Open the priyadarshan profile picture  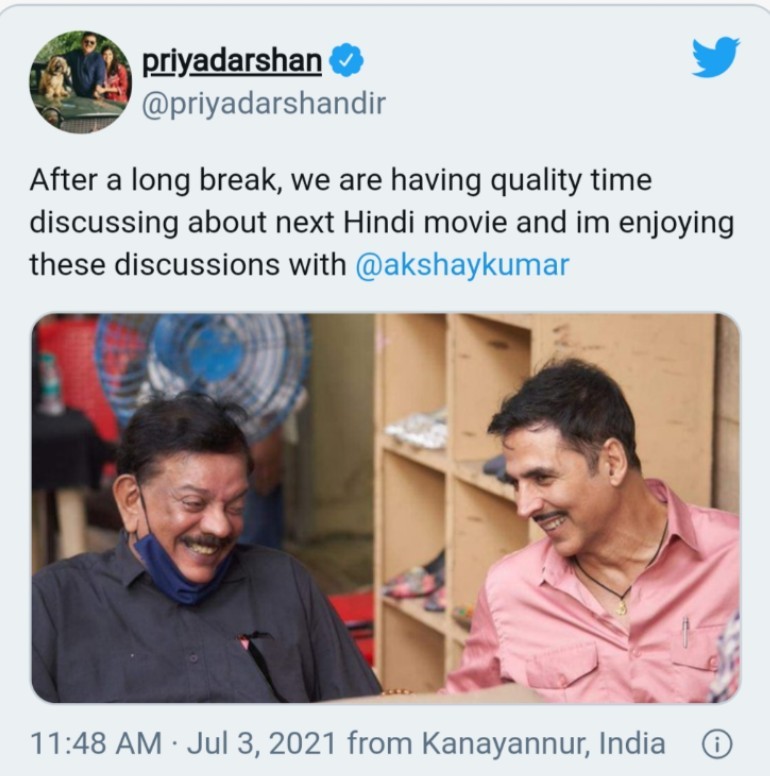81,82
